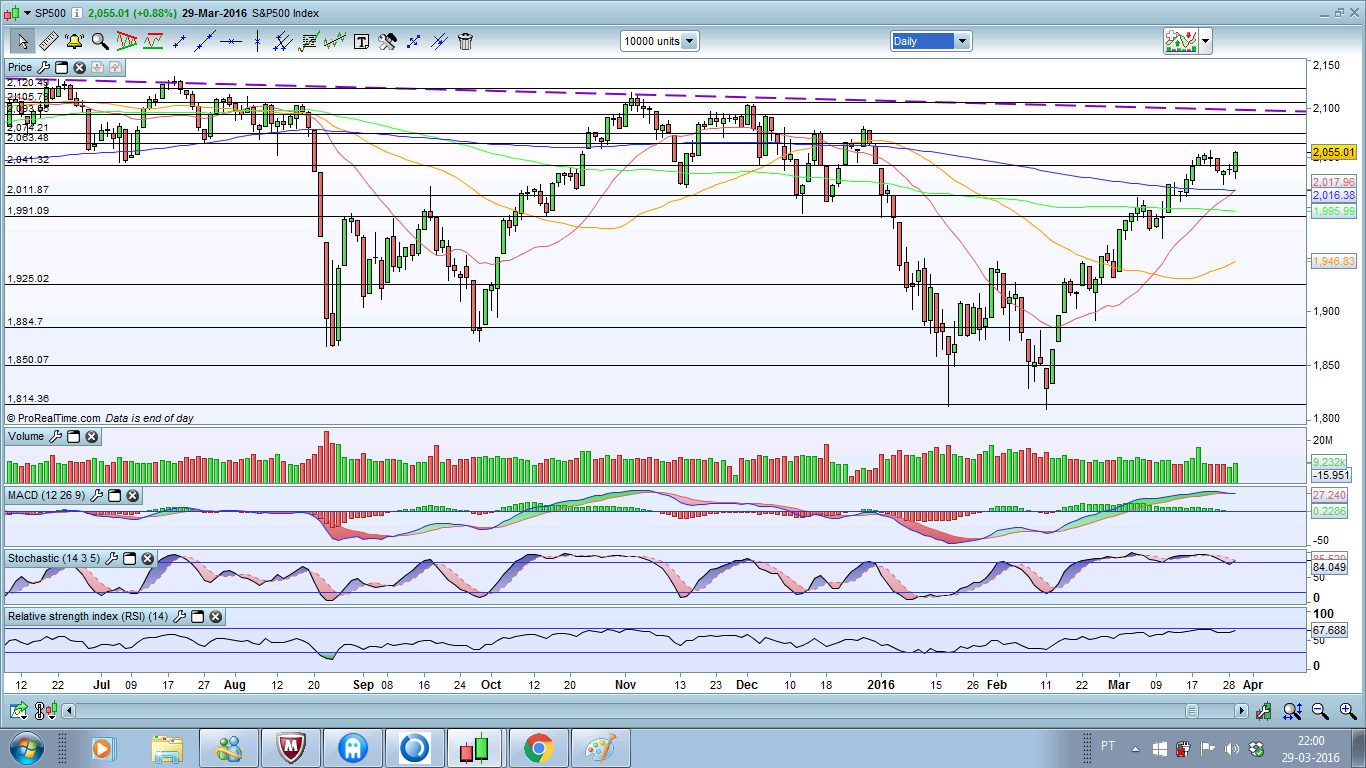Image resolution: width=1366 pixels, height=768 pixels.
Task: Open Google Chrome from the taskbar
Action: [538, 748]
